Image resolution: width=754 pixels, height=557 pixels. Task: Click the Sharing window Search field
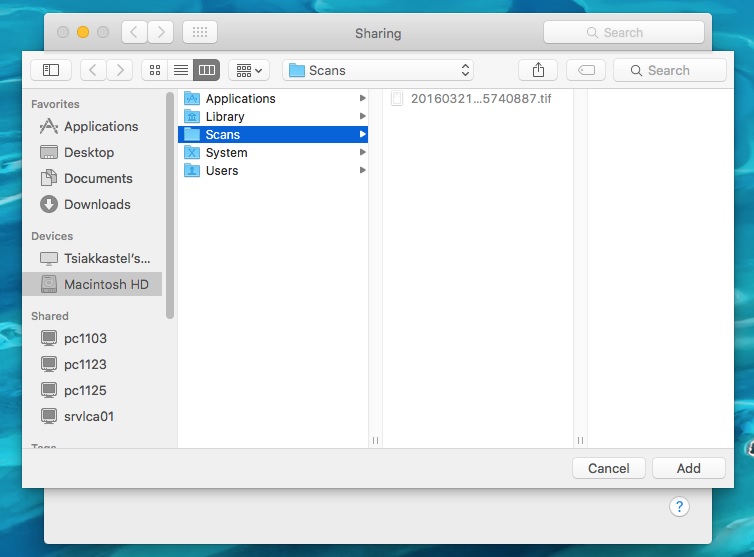624,32
